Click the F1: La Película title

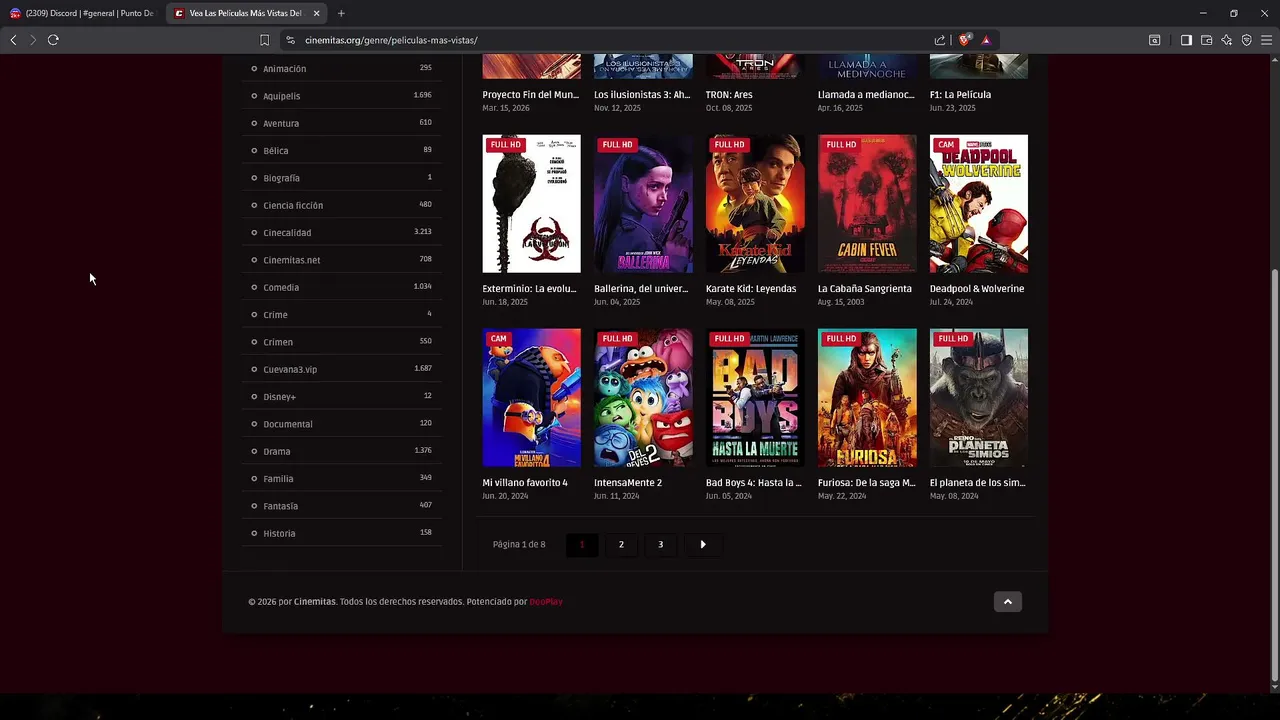point(960,95)
